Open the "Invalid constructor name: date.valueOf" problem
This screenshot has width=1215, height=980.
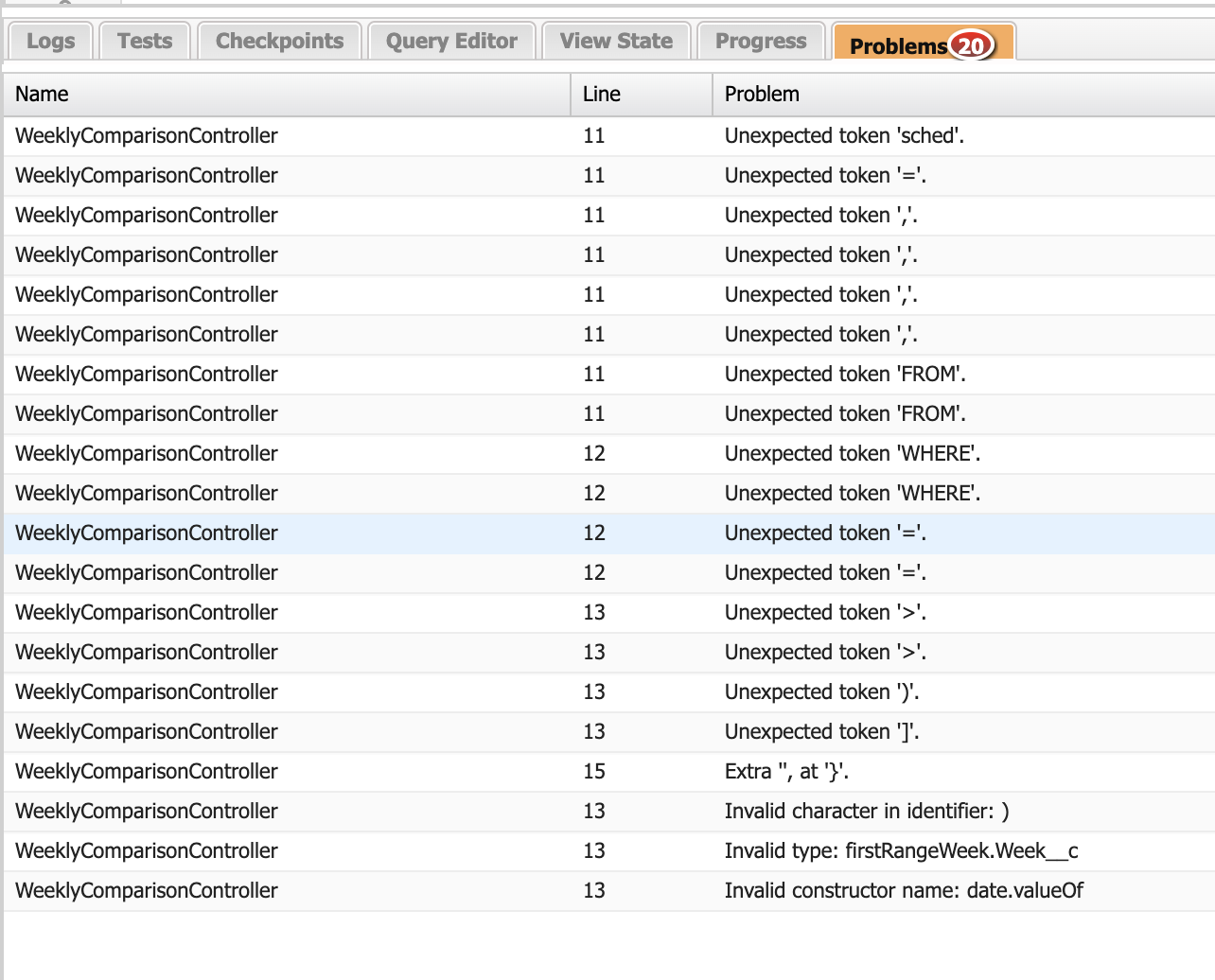click(904, 891)
